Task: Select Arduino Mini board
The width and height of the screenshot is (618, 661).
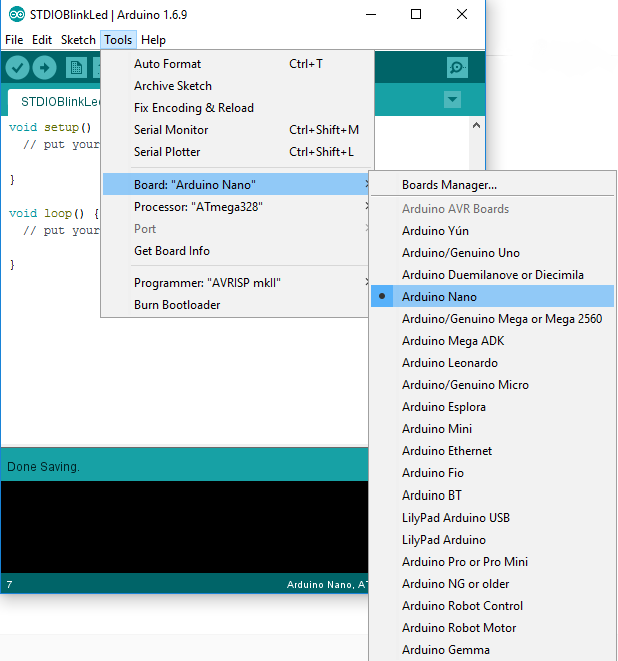Action: click(492, 428)
